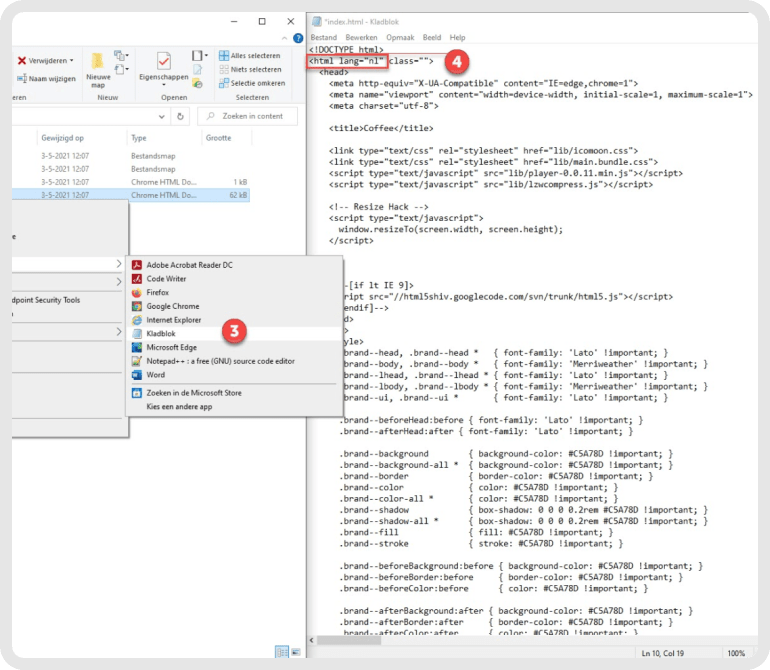Refresh the Explorer folder view
The height and width of the screenshot is (670, 770).
pos(180,116)
